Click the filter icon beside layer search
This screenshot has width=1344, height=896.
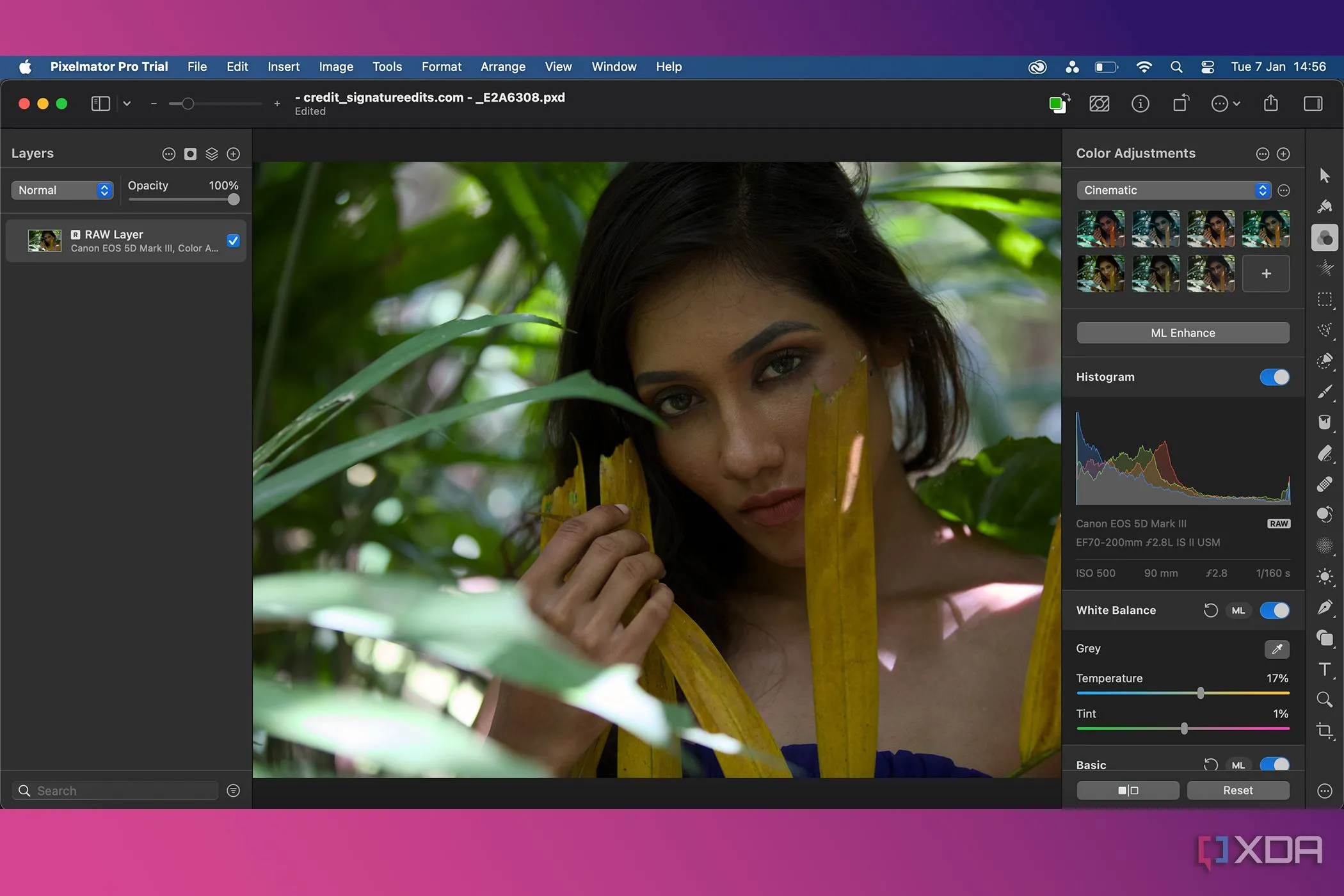234,790
